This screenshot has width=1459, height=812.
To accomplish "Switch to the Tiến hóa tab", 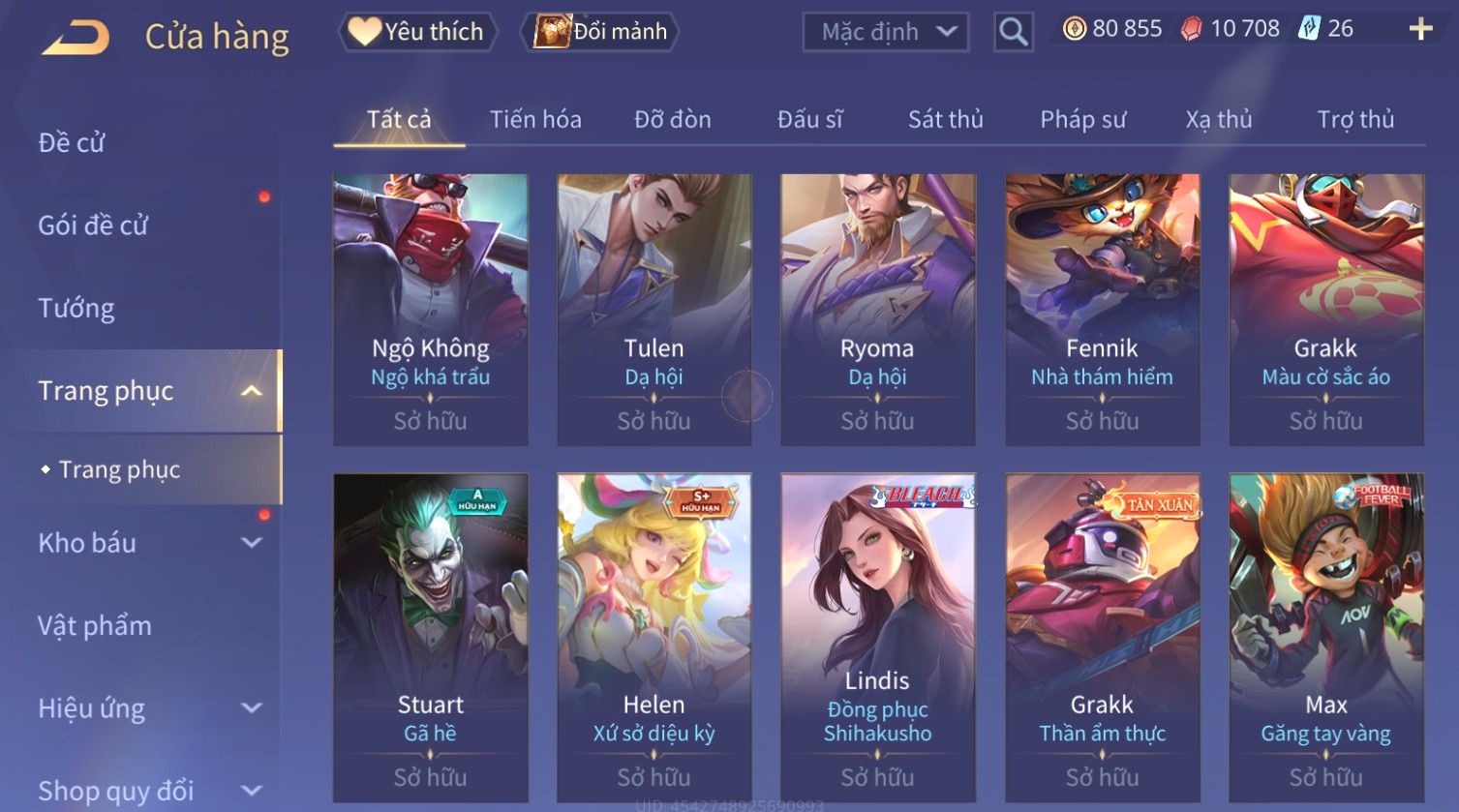I will (x=535, y=120).
